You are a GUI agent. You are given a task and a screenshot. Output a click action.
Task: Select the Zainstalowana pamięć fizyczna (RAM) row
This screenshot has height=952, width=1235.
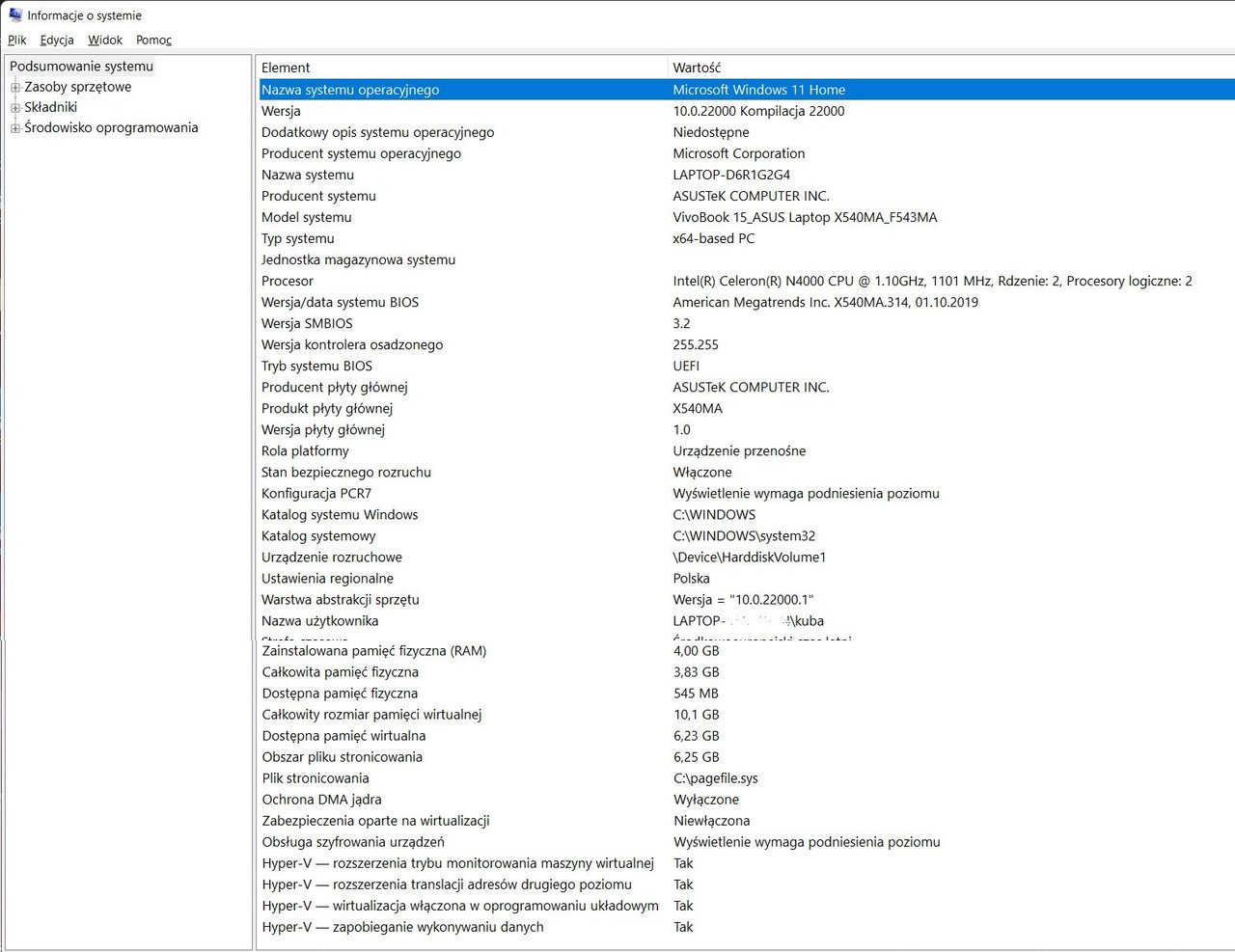click(747, 651)
